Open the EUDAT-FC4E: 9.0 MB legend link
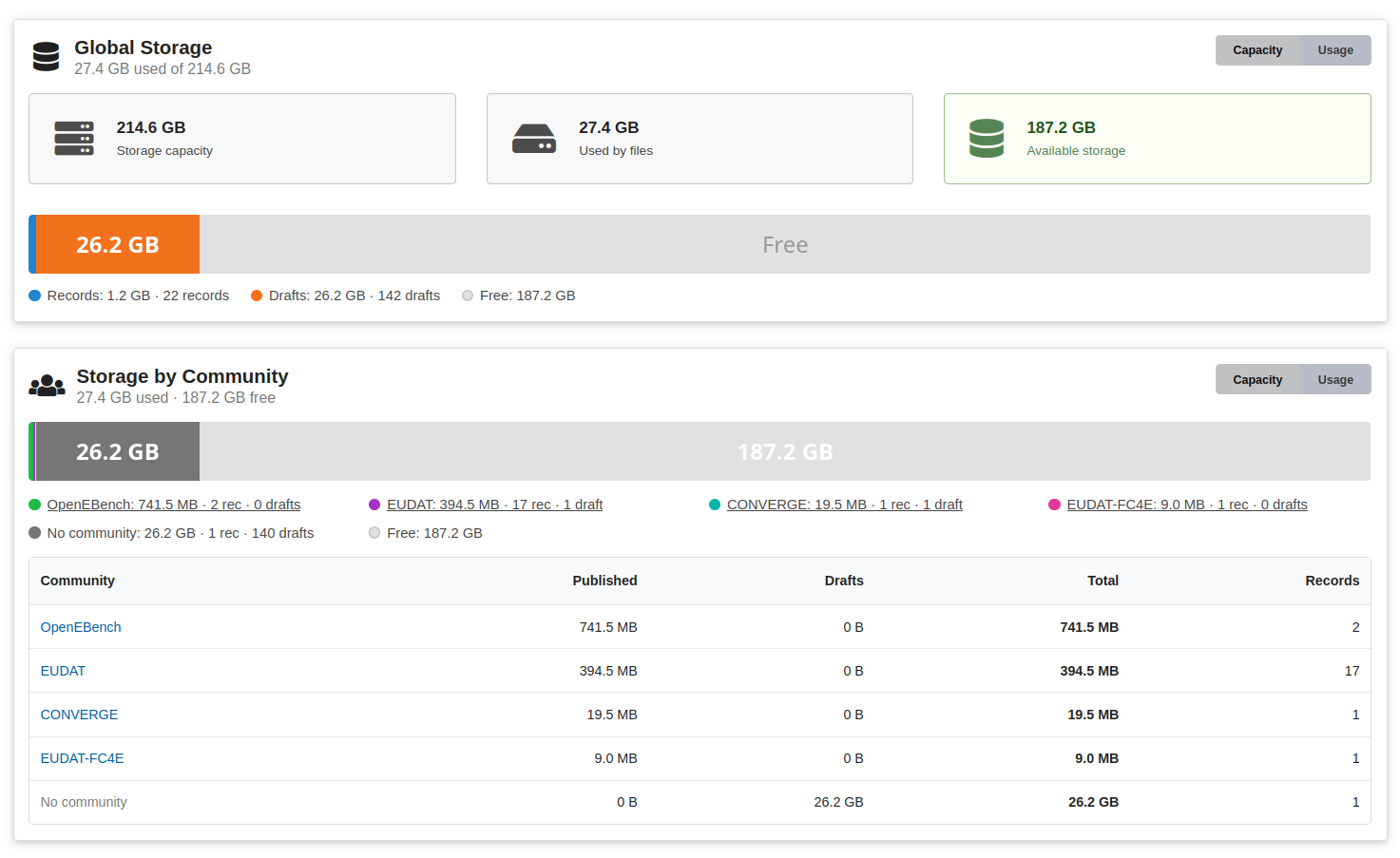This screenshot has height=858, width=1400. [x=1187, y=505]
